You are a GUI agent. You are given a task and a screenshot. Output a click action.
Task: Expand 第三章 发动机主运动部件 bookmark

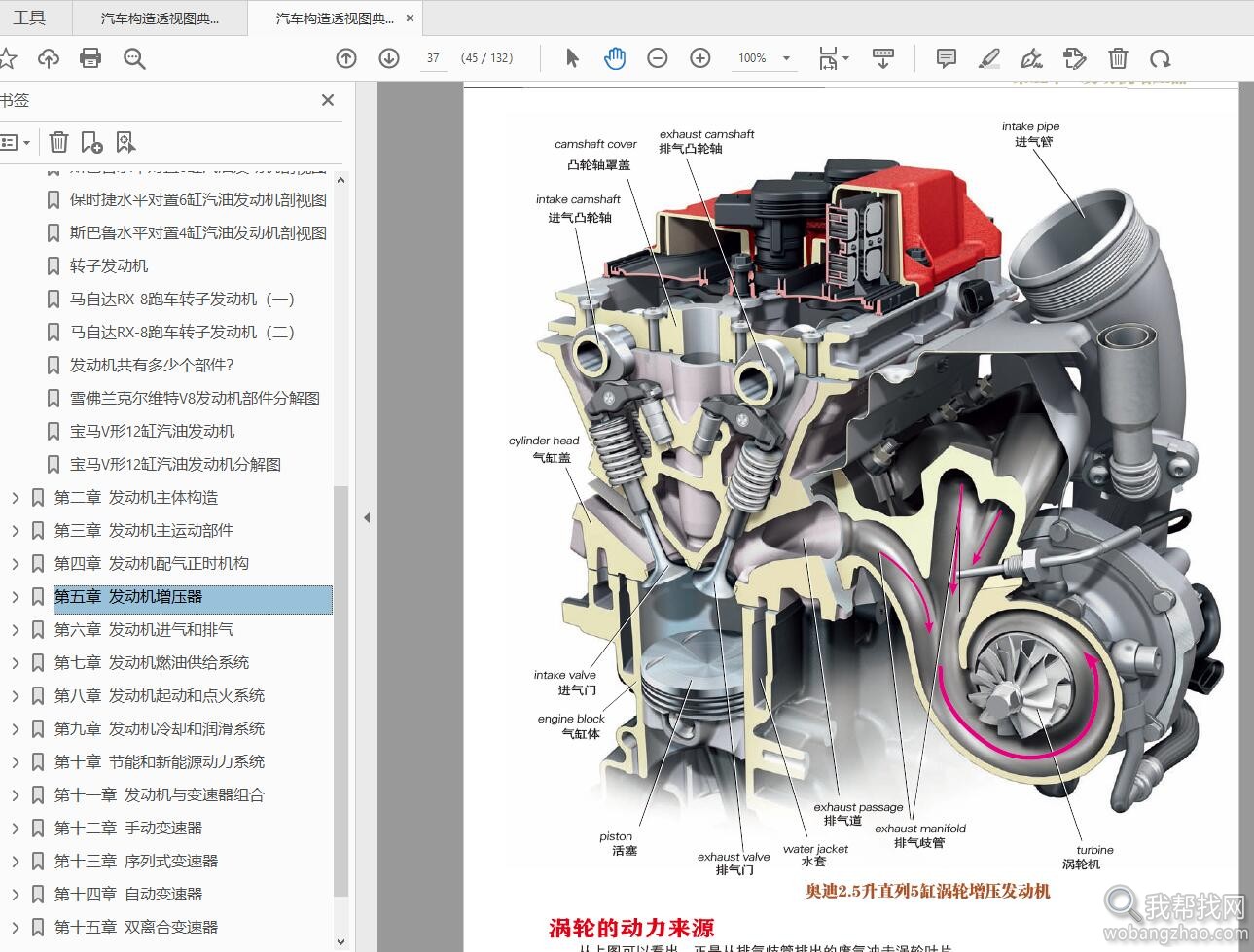pos(15,531)
